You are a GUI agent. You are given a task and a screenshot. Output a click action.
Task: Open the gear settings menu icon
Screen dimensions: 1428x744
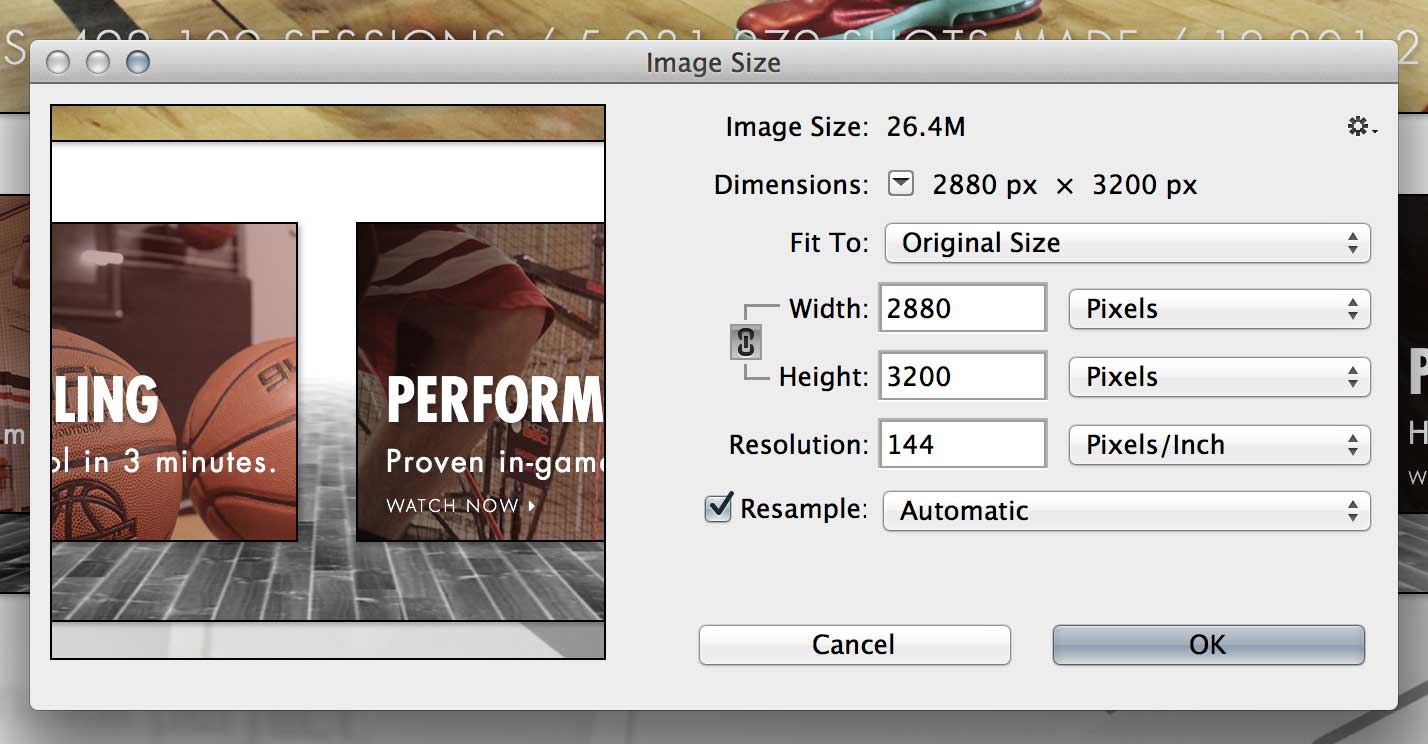[x=1361, y=128]
